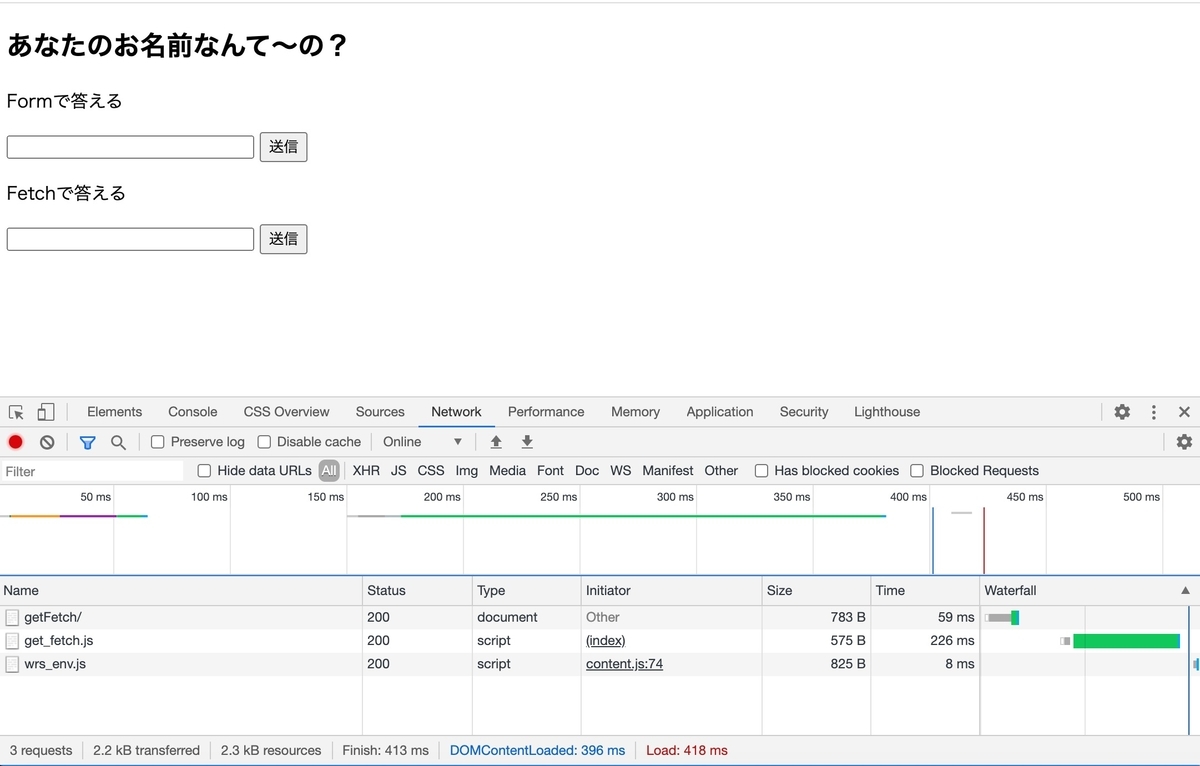
Task: Enable Preserve log checkbox
Action: point(158,442)
